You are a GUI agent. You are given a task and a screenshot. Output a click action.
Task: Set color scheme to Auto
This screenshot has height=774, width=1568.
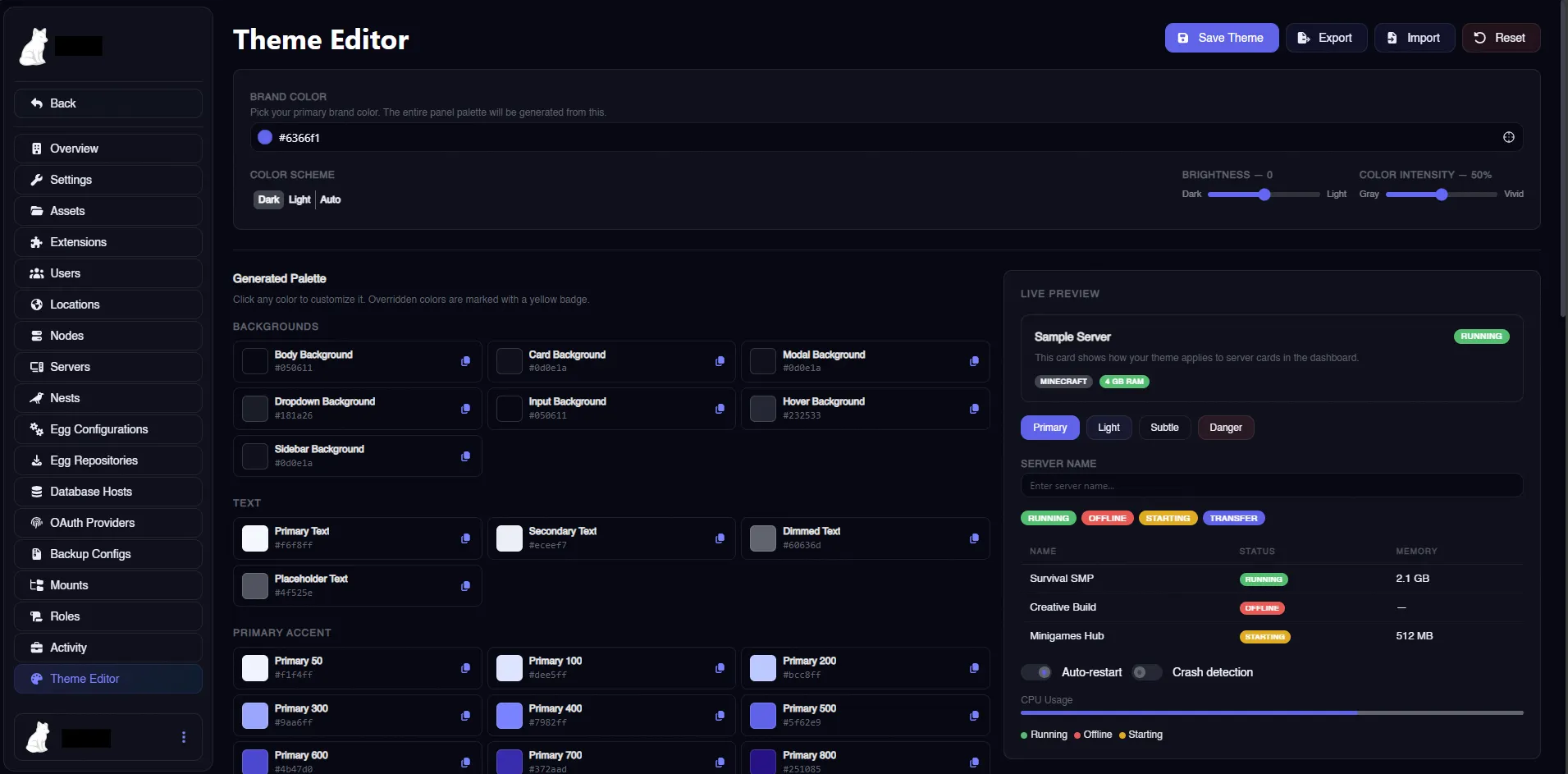[330, 199]
